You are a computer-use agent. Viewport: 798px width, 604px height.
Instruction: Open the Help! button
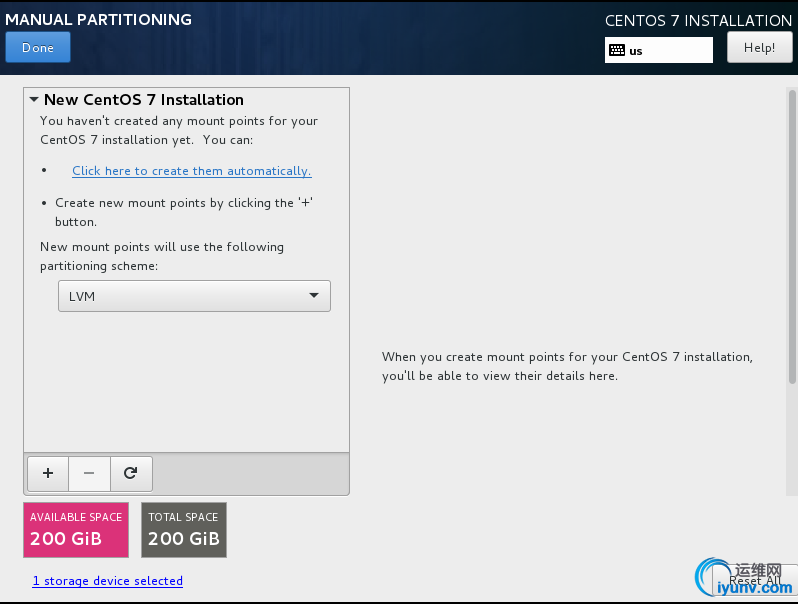point(759,47)
